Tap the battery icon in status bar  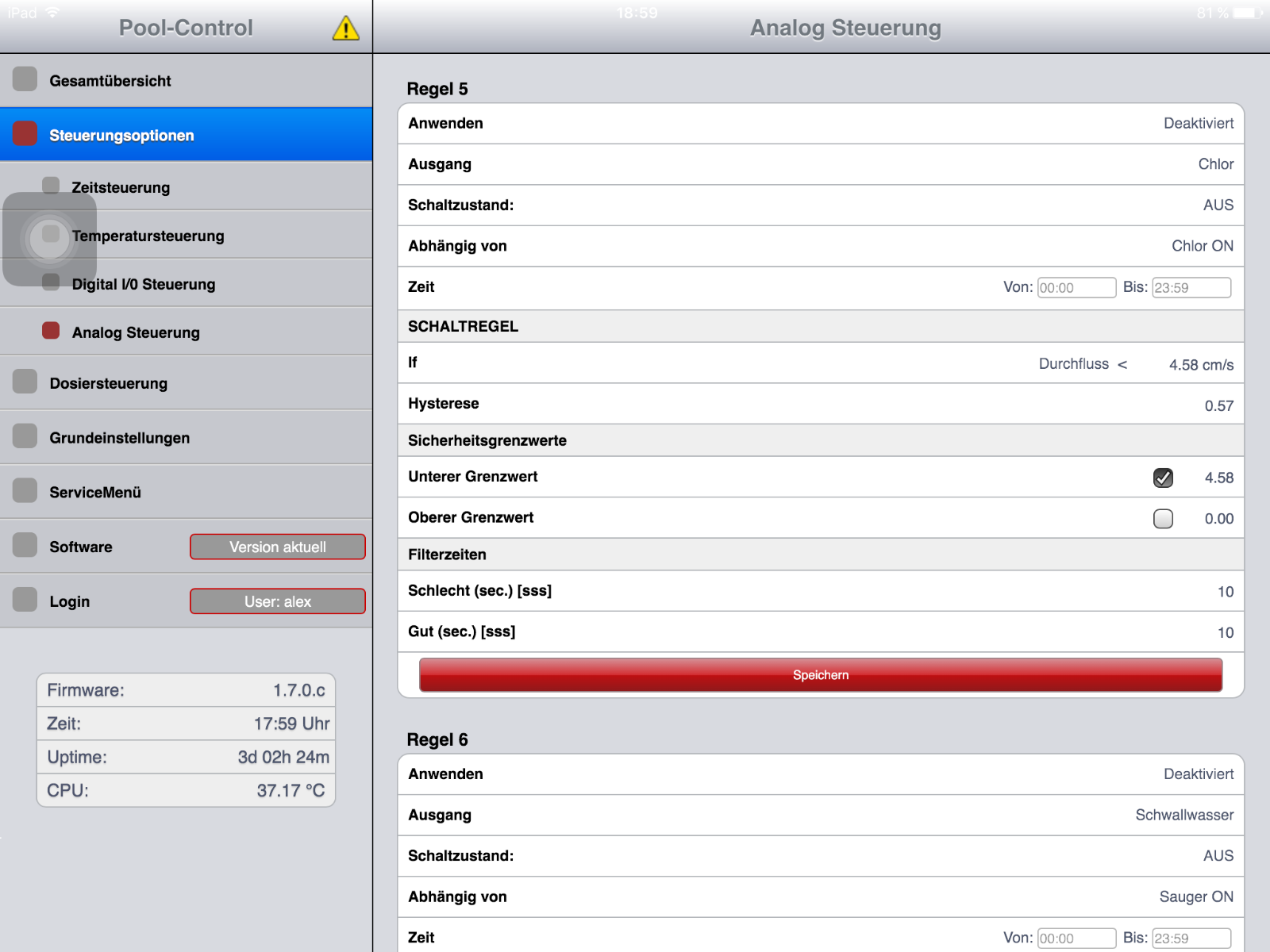[x=1248, y=13]
